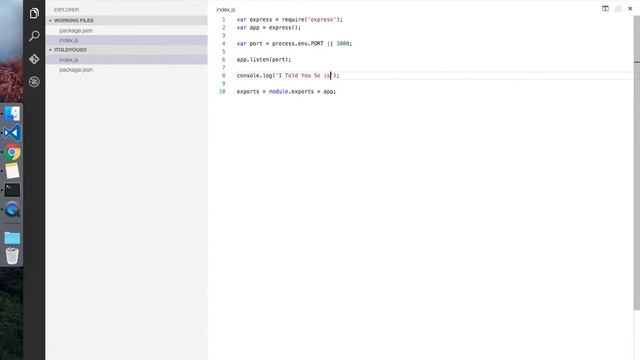This screenshot has width=640, height=360.
Task: Click the process.env.PORT line
Action: pos(294,44)
